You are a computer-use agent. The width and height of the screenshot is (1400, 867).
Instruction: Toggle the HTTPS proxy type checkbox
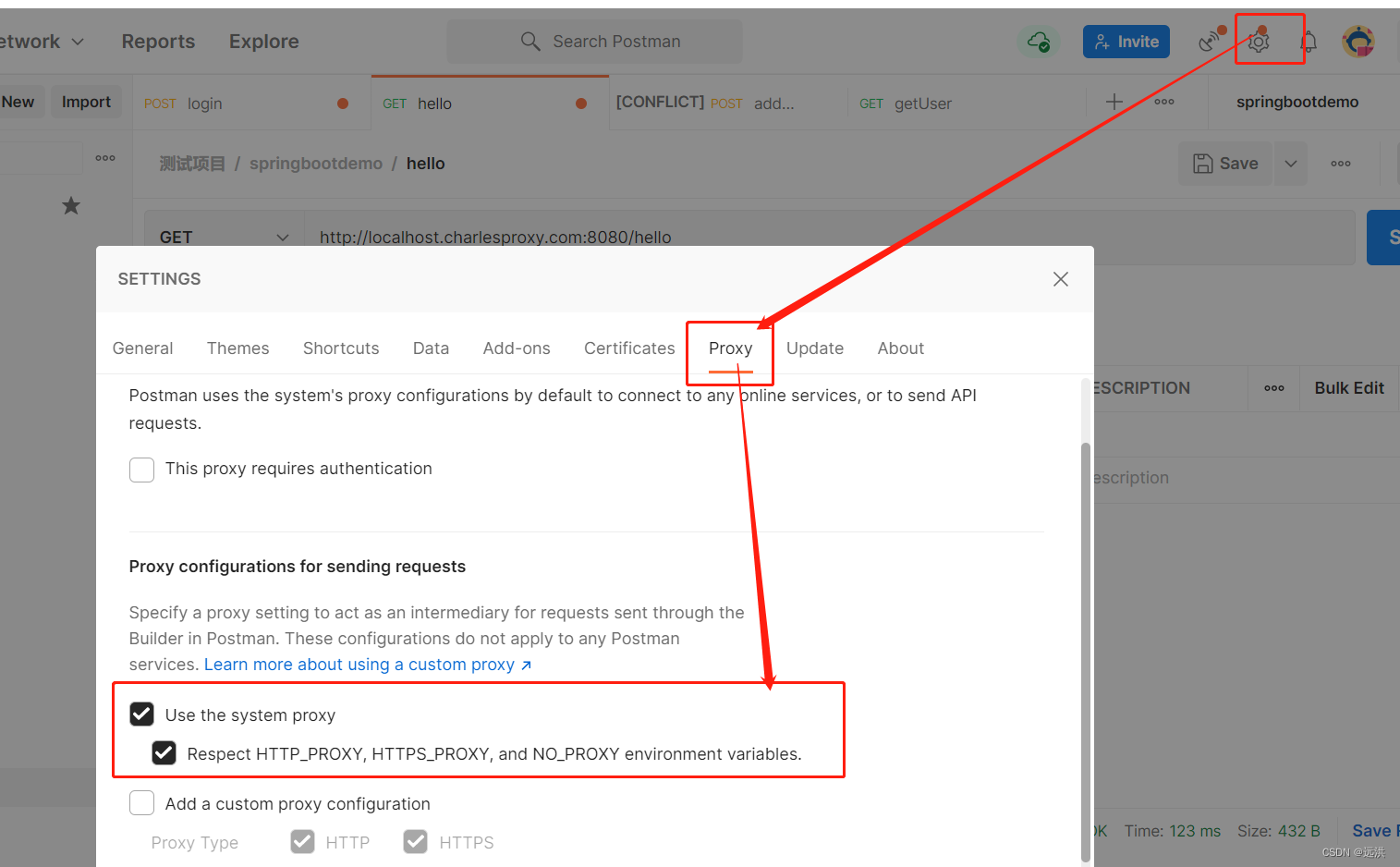[416, 842]
